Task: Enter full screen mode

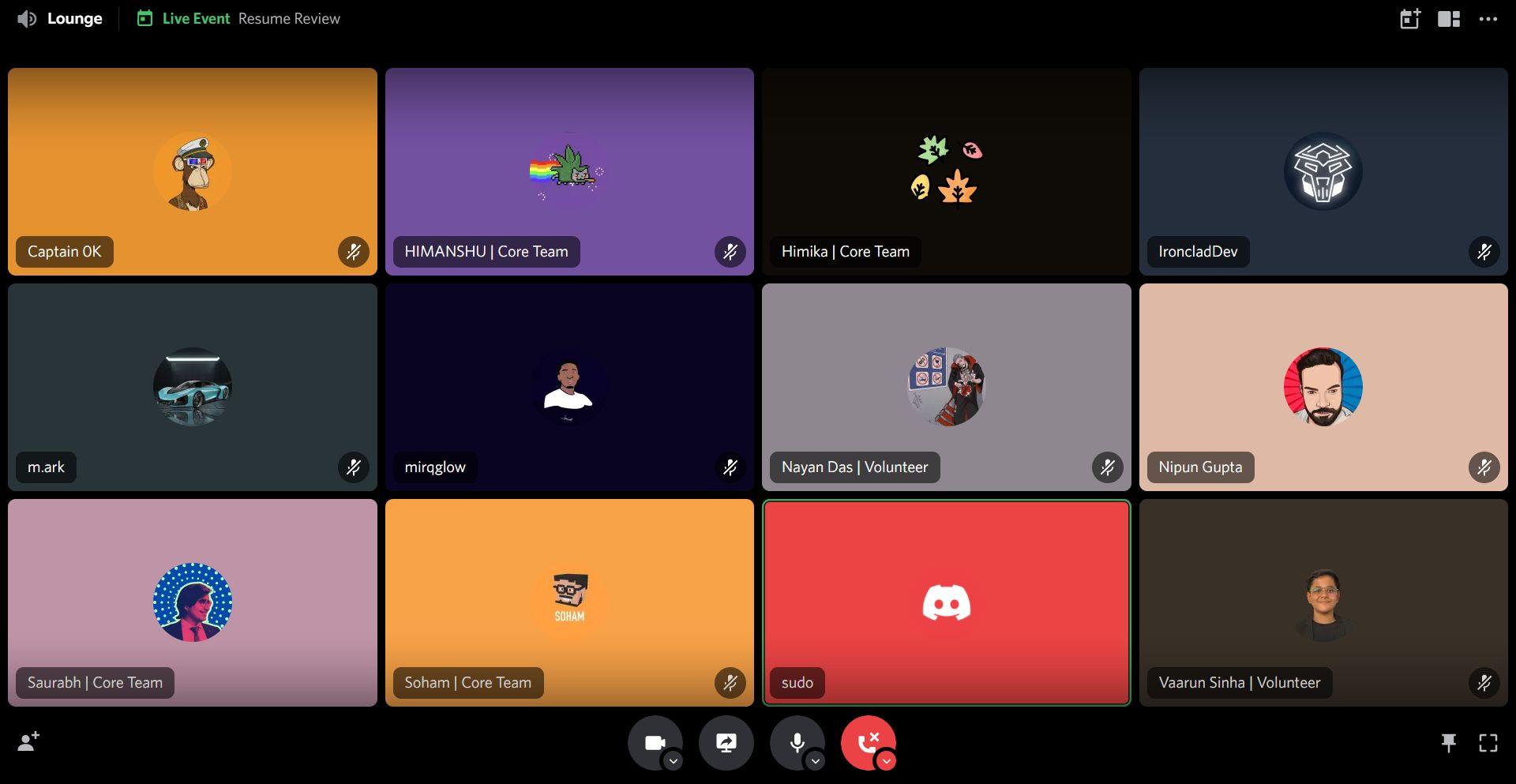Action: click(1488, 742)
